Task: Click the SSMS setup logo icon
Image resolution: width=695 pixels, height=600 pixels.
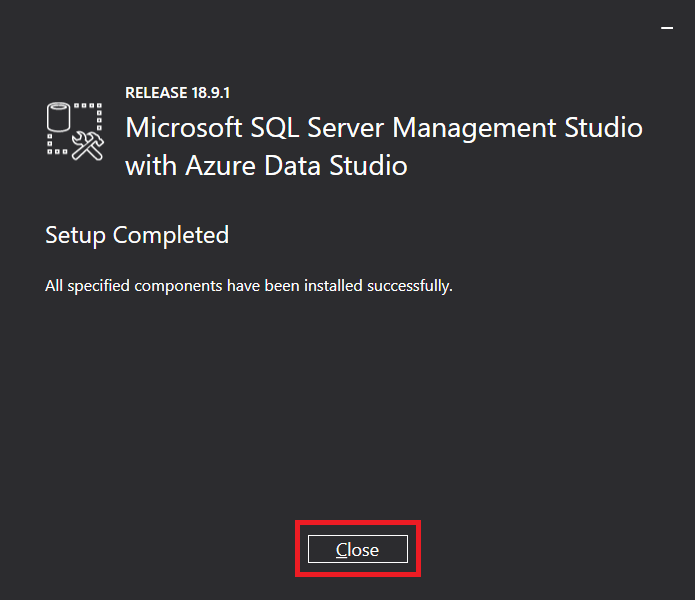Action: [76, 130]
